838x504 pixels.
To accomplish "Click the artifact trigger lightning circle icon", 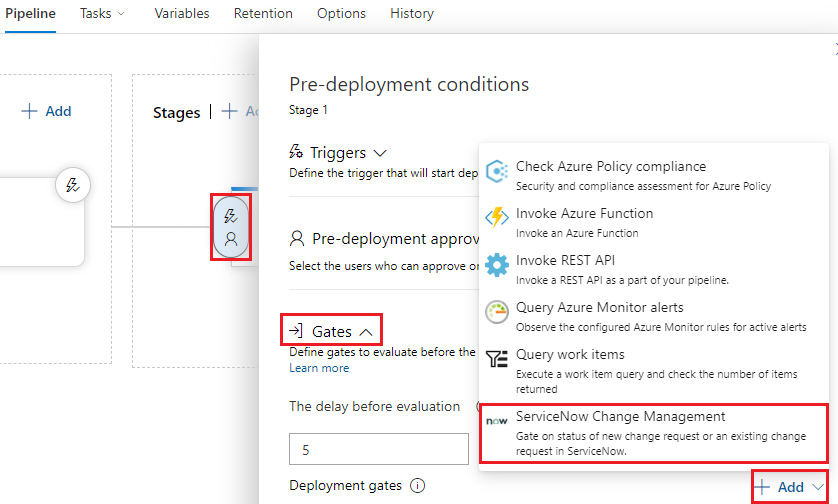I will point(73,185).
